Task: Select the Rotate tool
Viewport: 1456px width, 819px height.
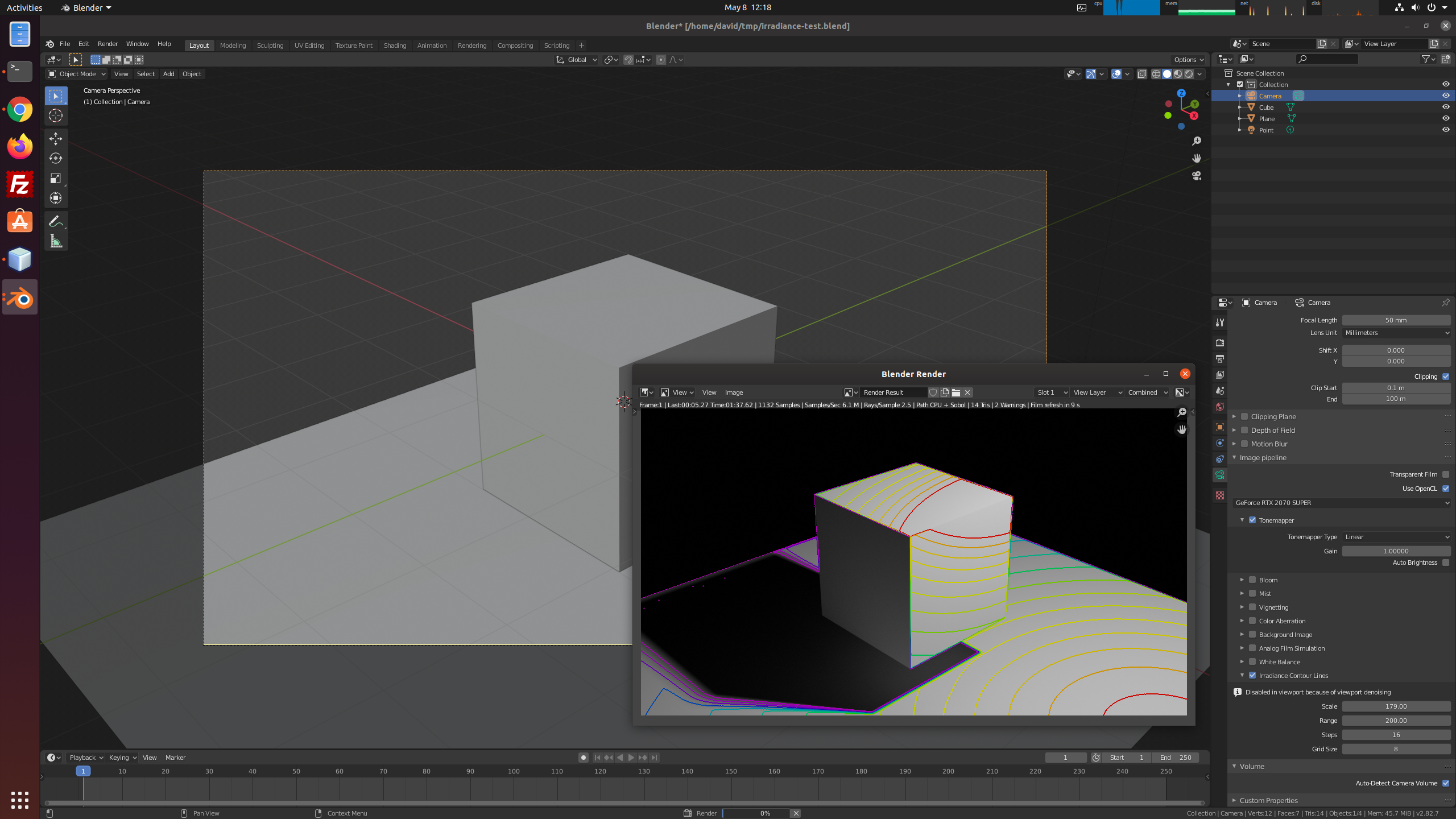Action: [55, 158]
